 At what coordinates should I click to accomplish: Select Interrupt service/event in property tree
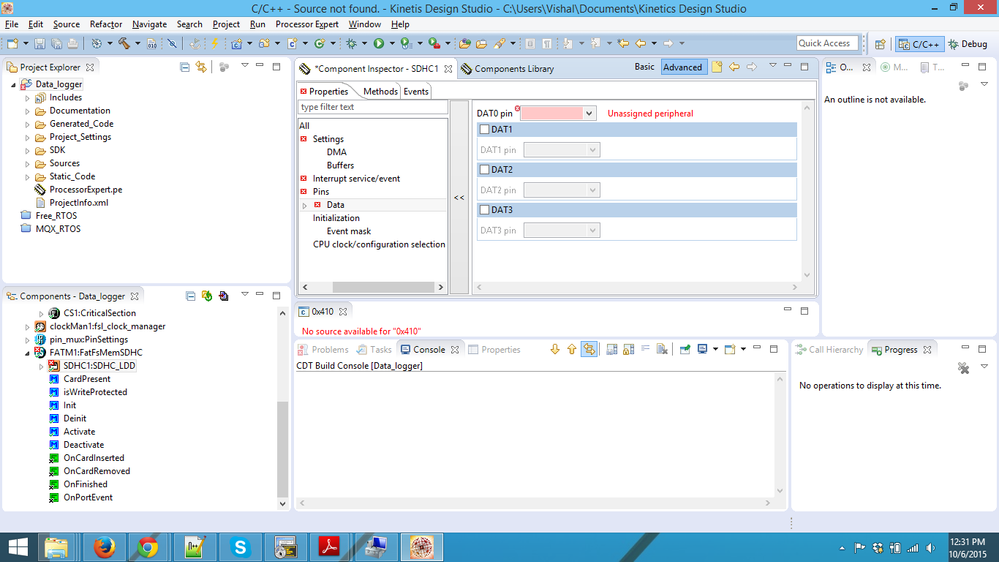(356, 178)
